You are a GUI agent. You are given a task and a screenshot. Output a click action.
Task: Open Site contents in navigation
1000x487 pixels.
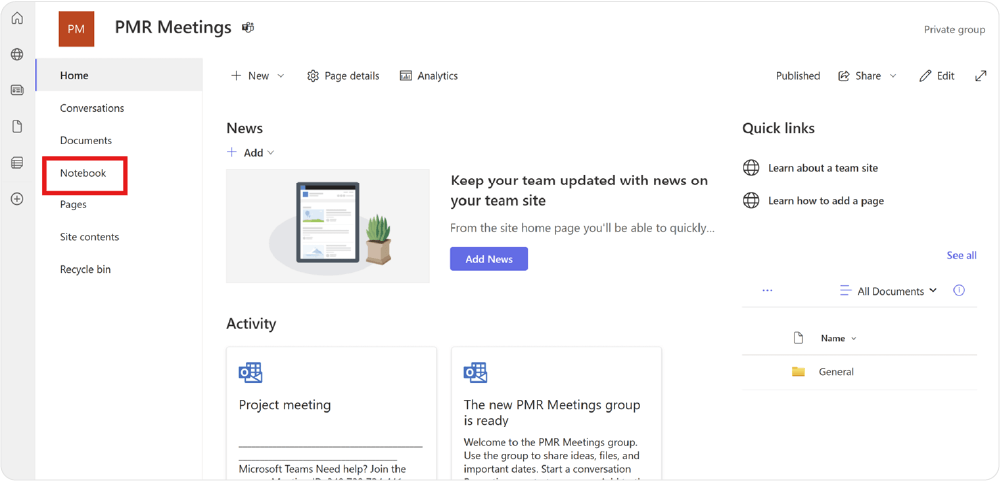pyautogui.click(x=89, y=236)
